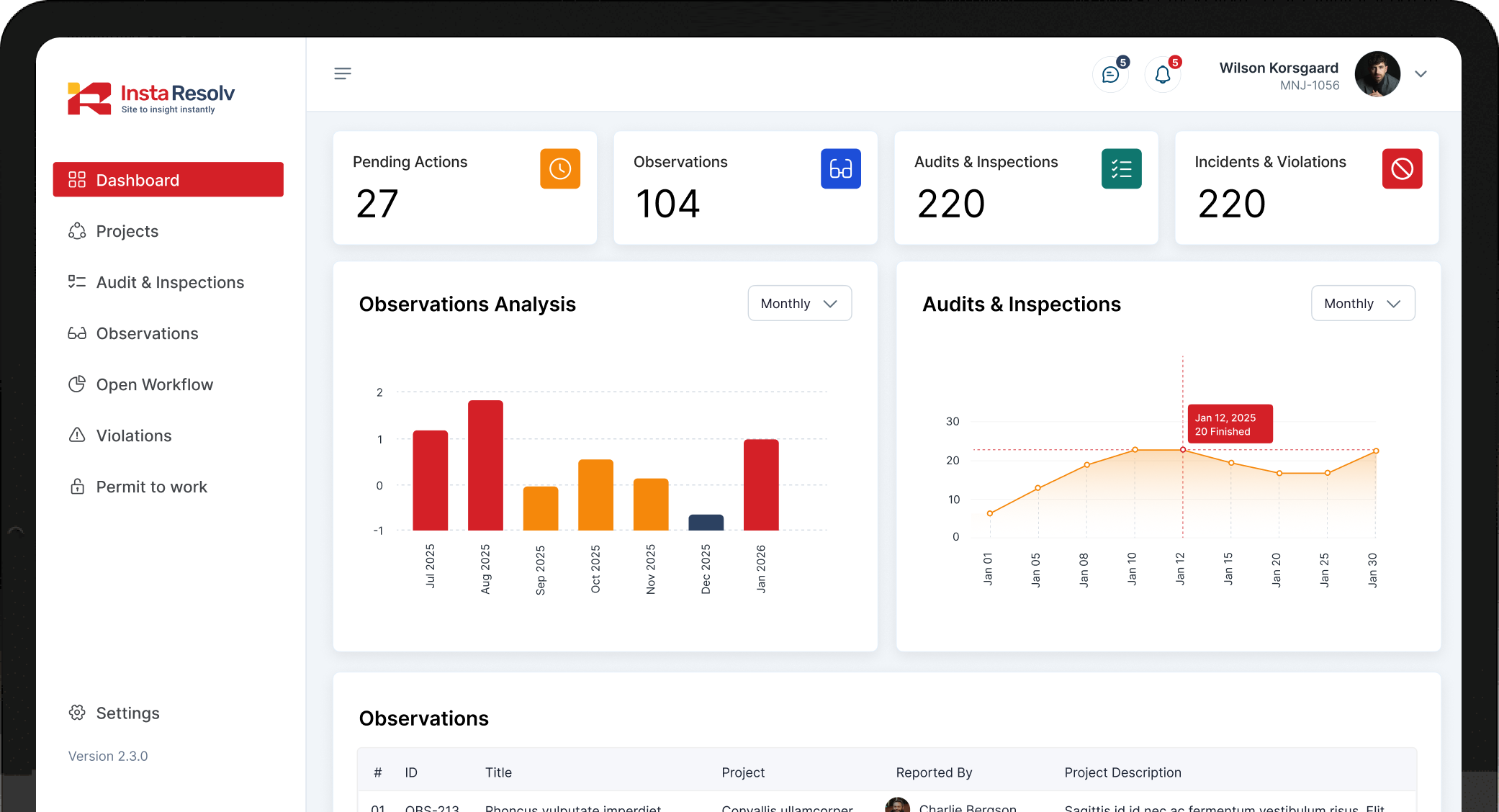This screenshot has height=812, width=1499.
Task: Click the red Incidents prohibition icon
Action: [x=1402, y=168]
